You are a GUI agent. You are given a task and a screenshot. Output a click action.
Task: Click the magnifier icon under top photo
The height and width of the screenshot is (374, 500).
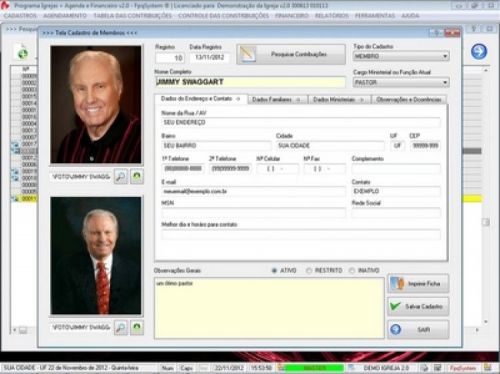pos(121,176)
